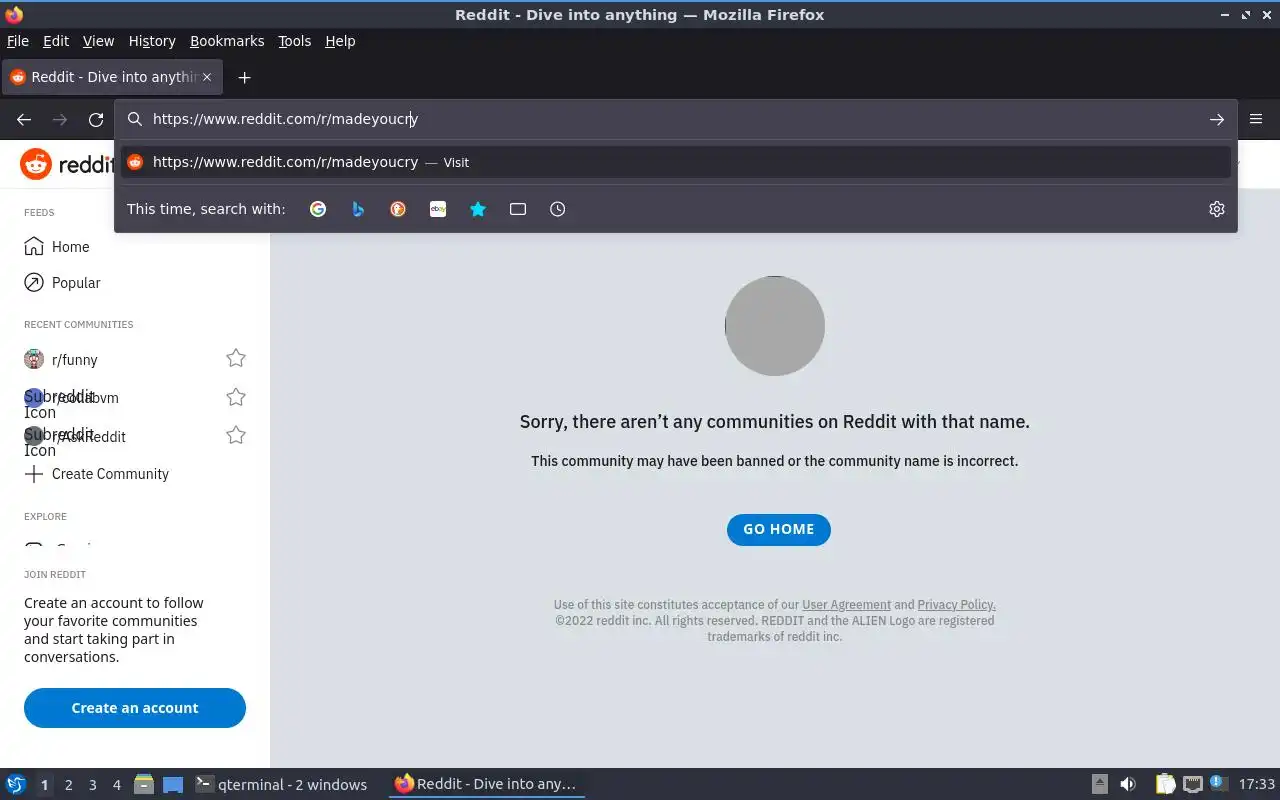
Task: Open Help menu
Action: click(x=340, y=41)
